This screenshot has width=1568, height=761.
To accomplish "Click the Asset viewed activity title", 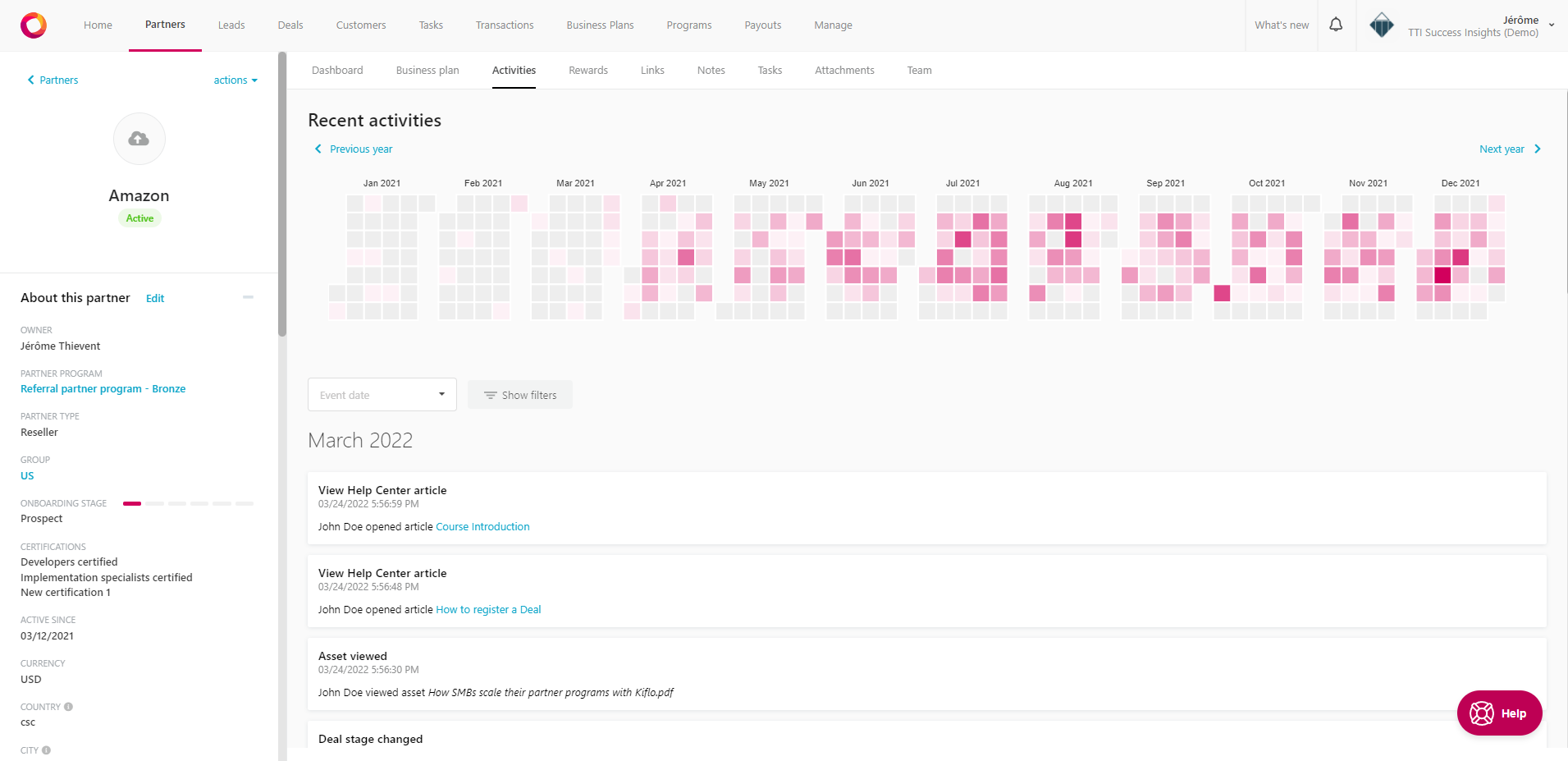I will [x=353, y=656].
